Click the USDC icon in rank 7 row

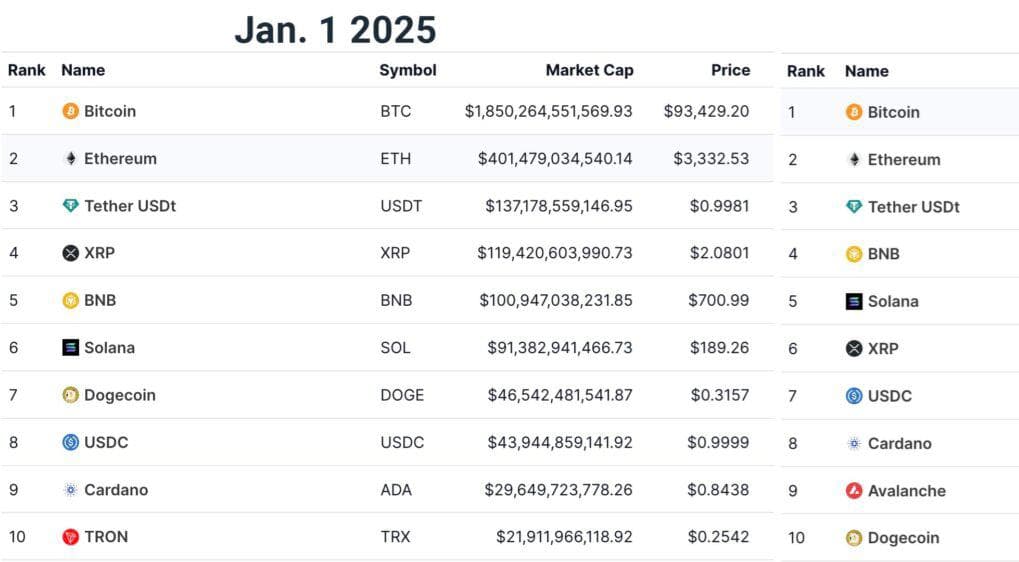[x=854, y=396]
